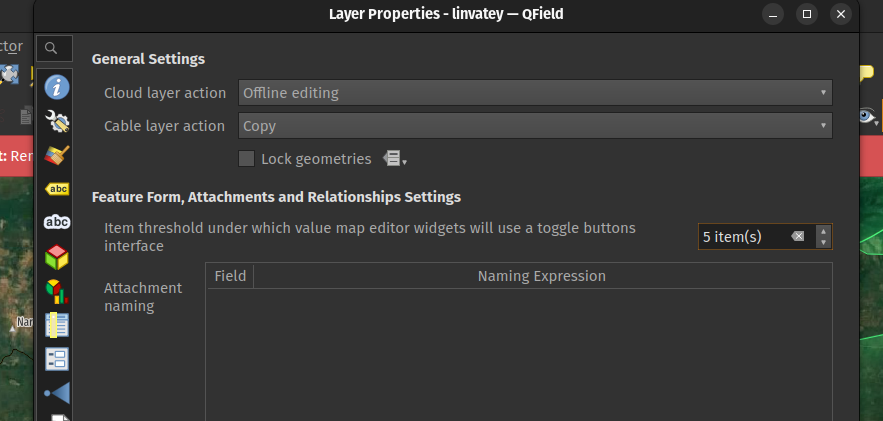Open the Attributes Form tab icon
Viewport: 883px width, 421px height.
[57, 359]
